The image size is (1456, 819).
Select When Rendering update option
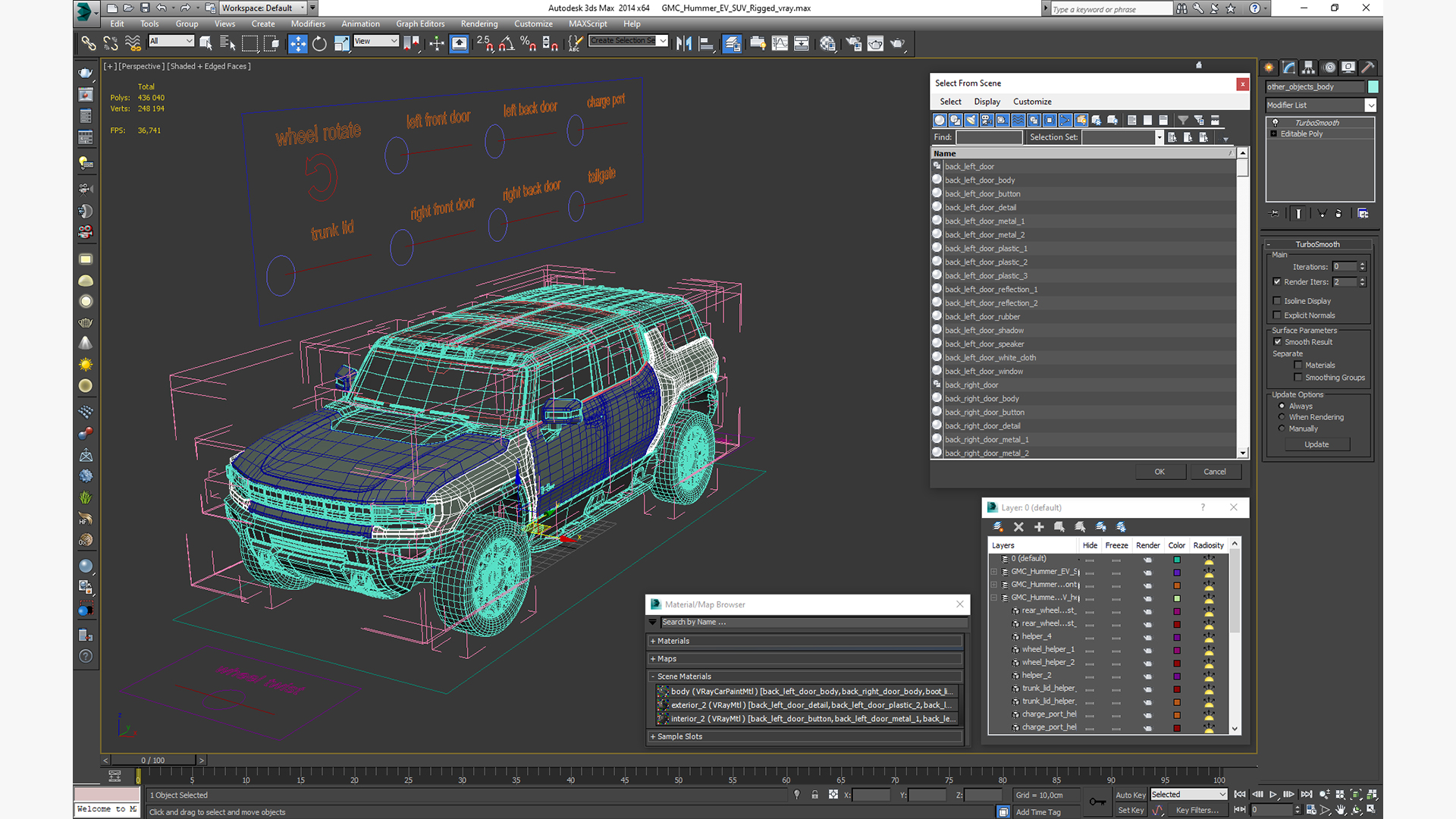click(x=1282, y=417)
